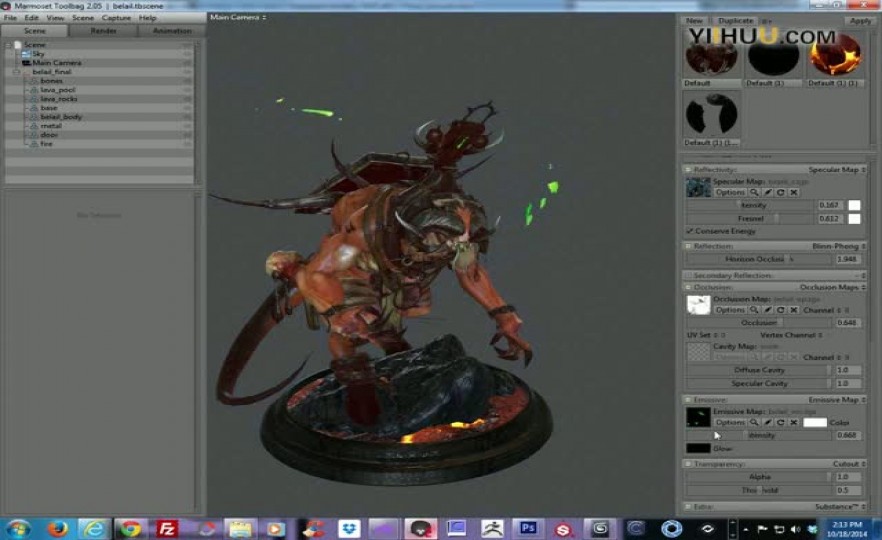Image resolution: width=882 pixels, height=540 pixels.
Task: Click the Occlusion Map magnifier icon
Action: (754, 310)
